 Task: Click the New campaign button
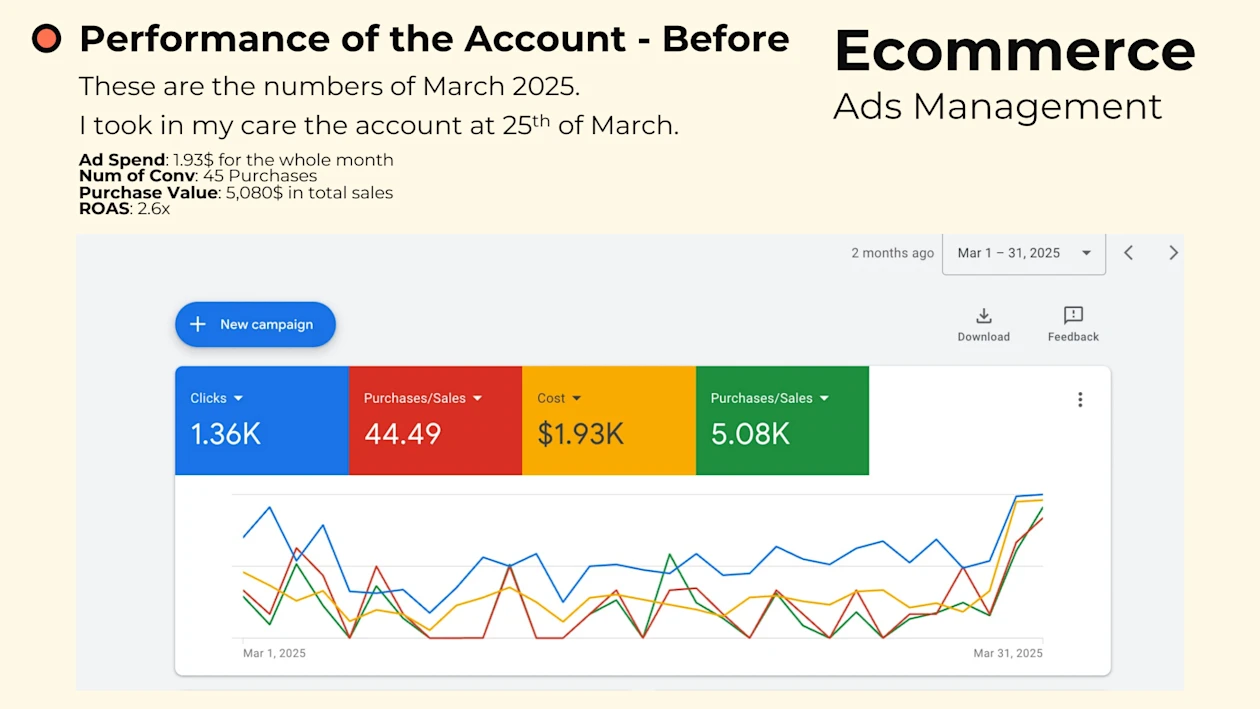255,325
